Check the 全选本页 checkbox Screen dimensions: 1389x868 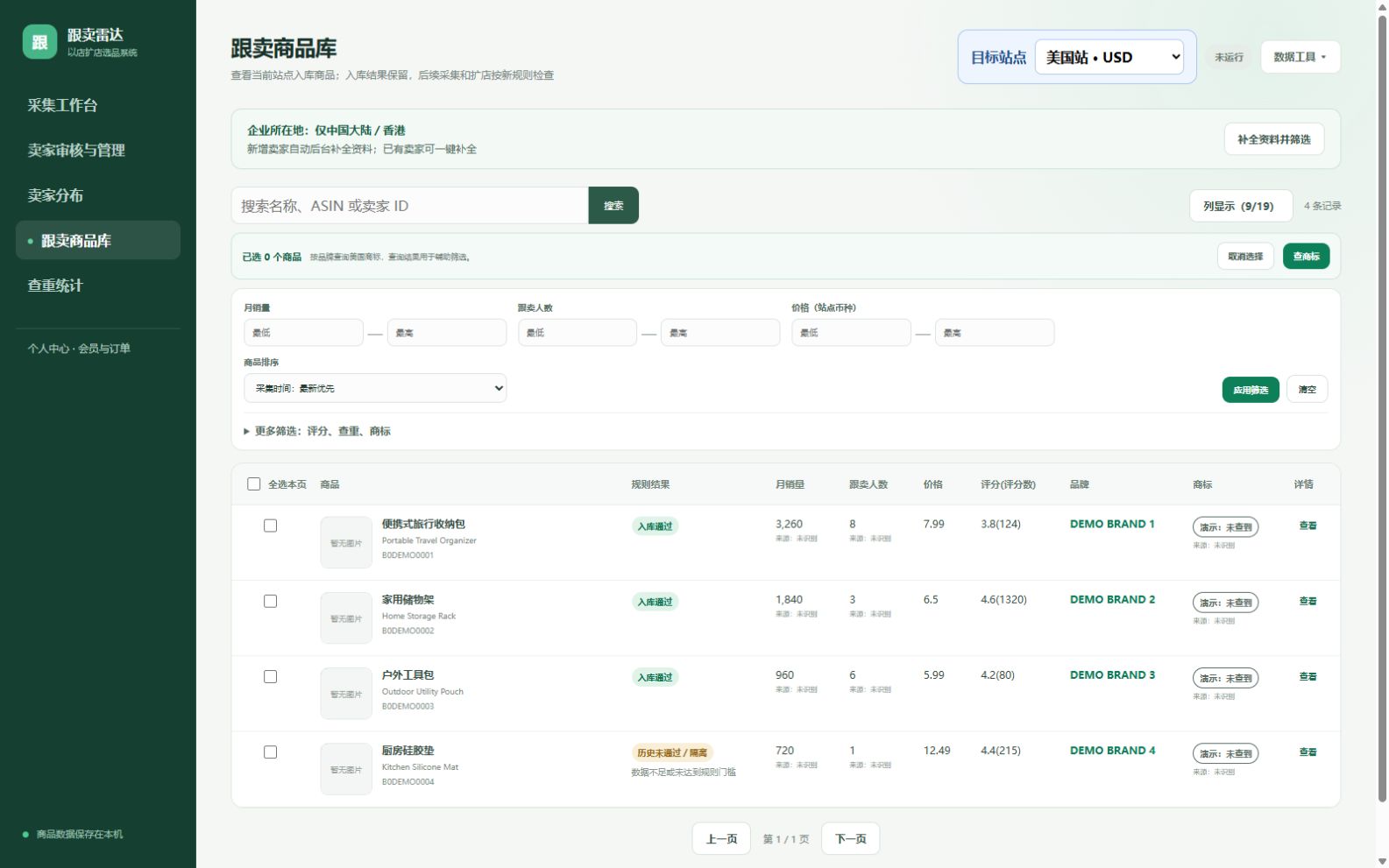coord(254,484)
